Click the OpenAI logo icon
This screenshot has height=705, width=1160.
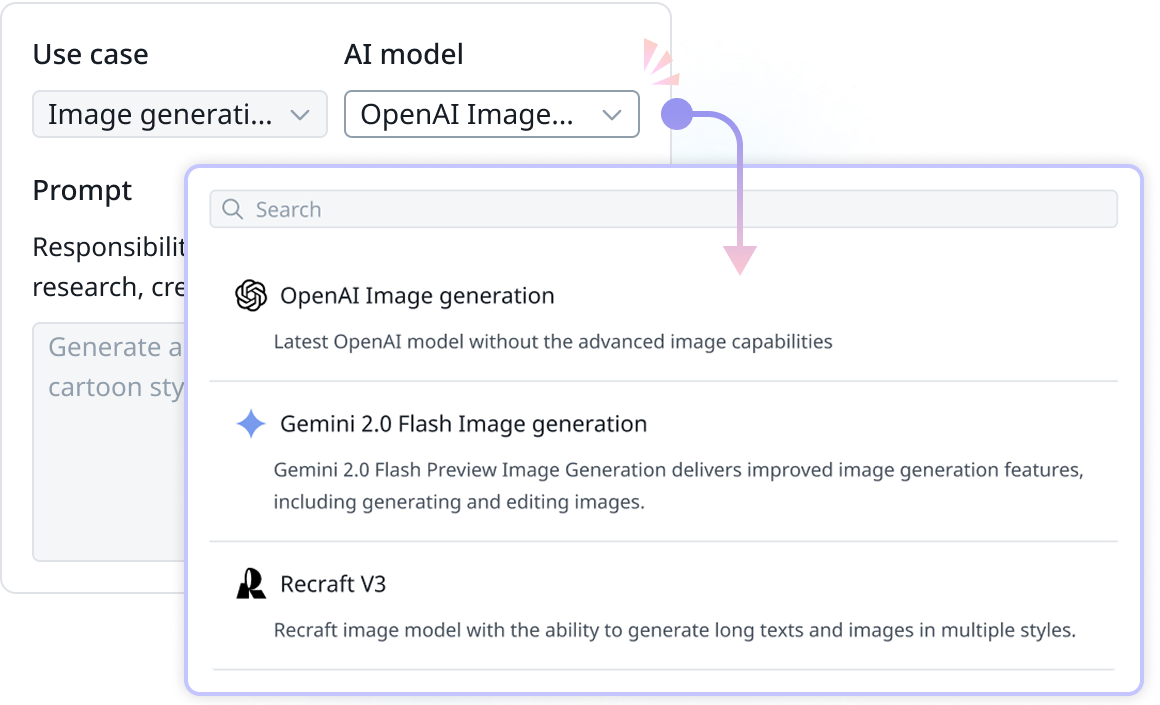(x=251, y=296)
